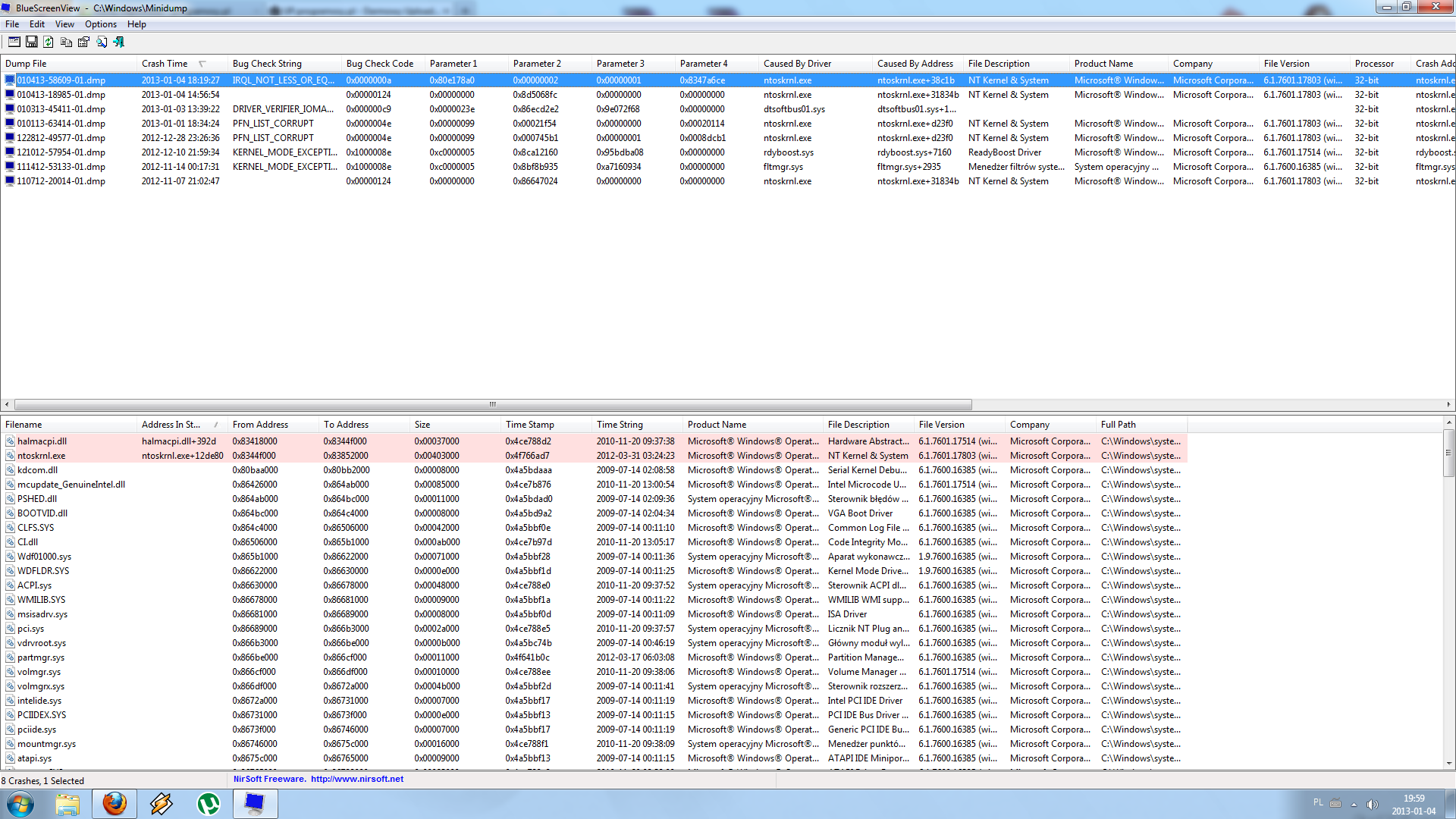Launch Winamp from the taskbar

(x=162, y=804)
